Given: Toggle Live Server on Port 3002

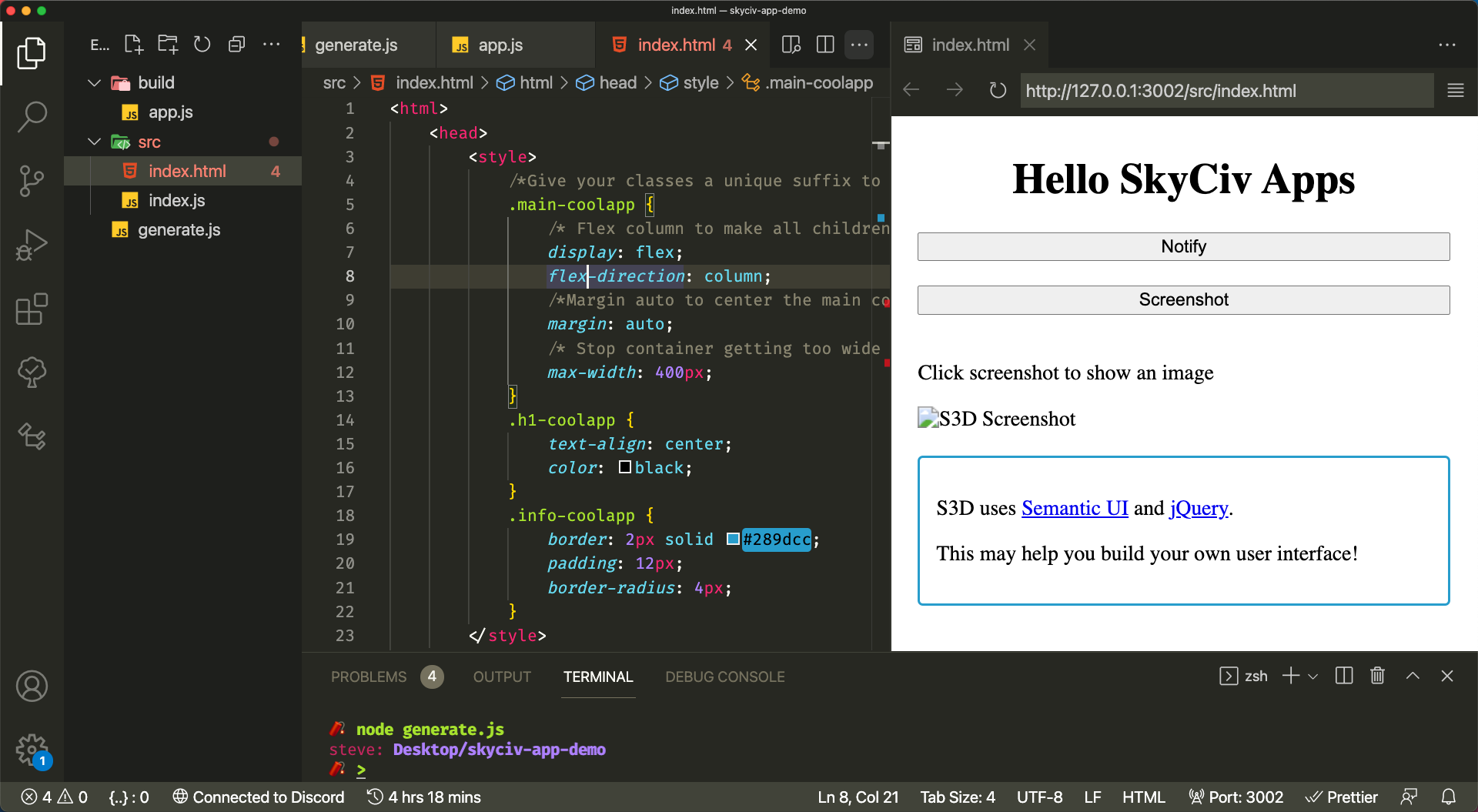Looking at the screenshot, I should (1236, 797).
